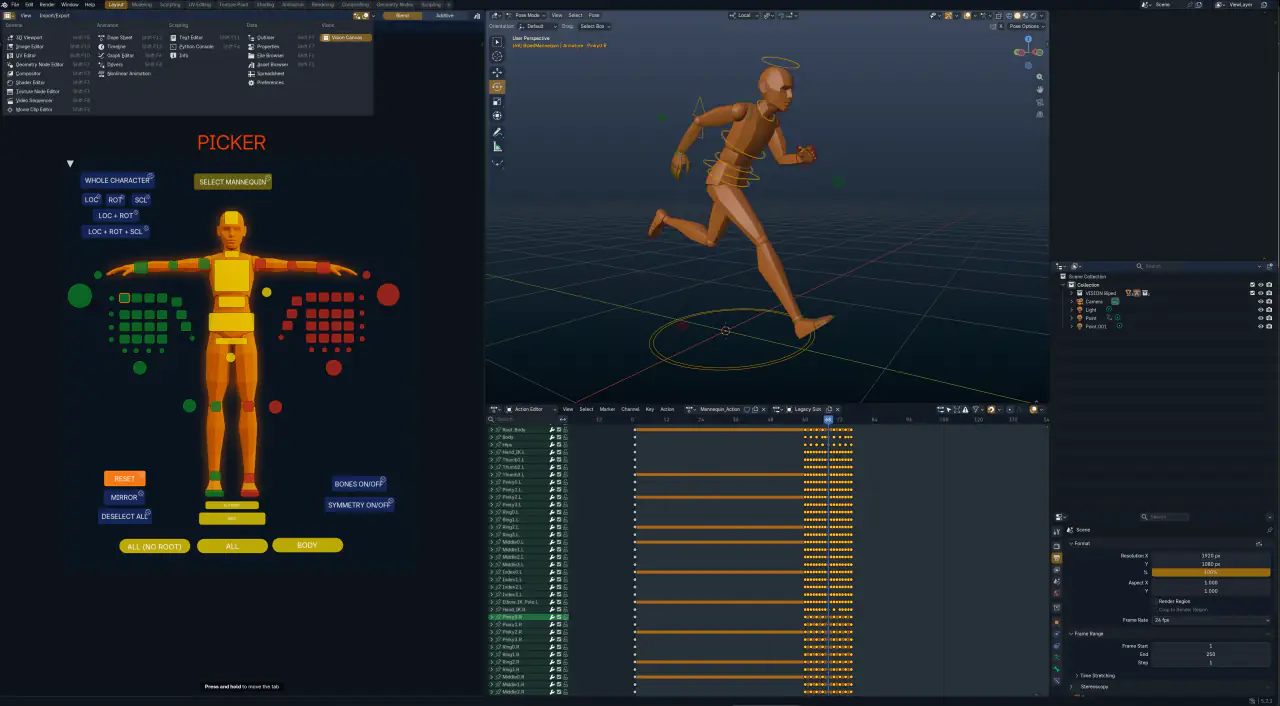This screenshot has width=1280, height=706.
Task: Click the Frame End 250 field
Action: tap(1210, 654)
